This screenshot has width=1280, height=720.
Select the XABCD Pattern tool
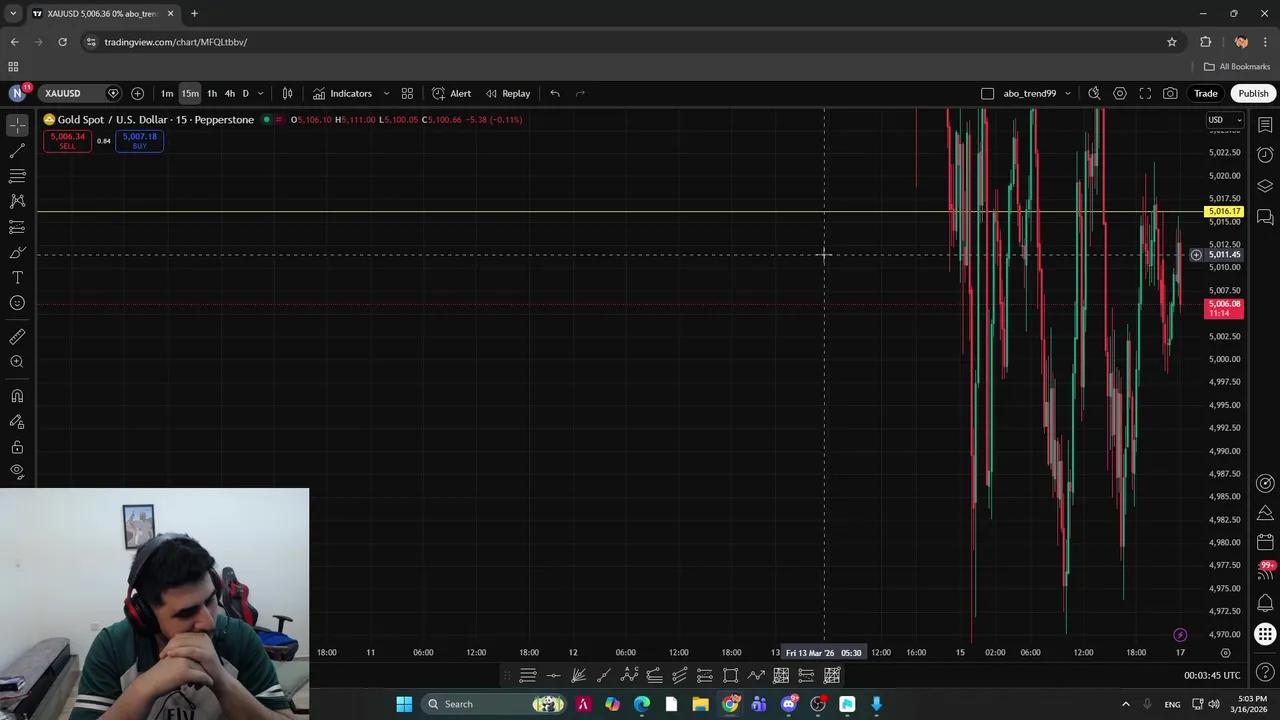17,199
